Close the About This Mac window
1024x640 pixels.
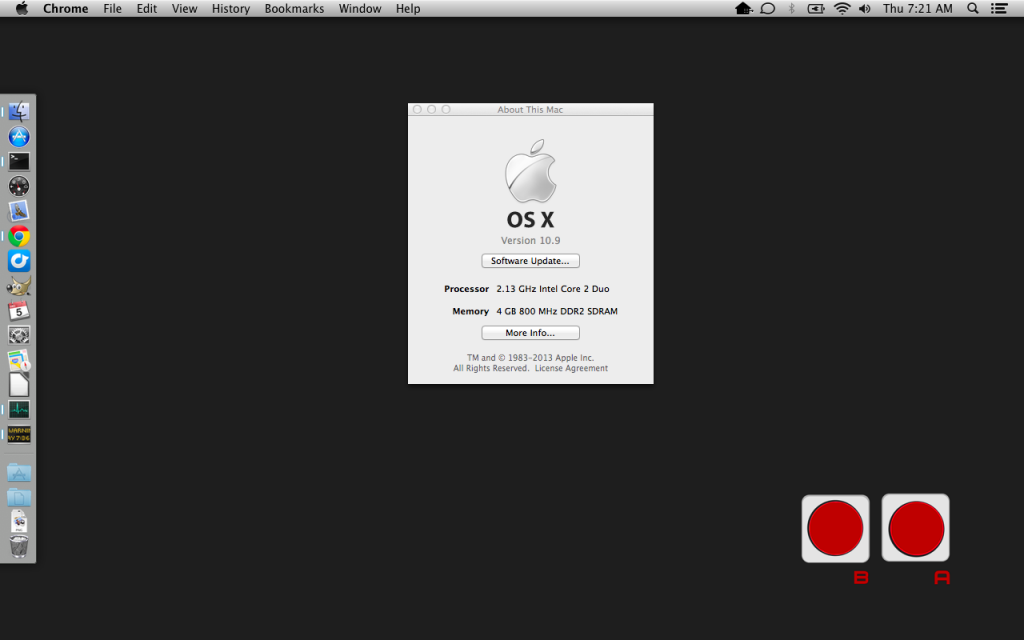pyautogui.click(x=417, y=110)
